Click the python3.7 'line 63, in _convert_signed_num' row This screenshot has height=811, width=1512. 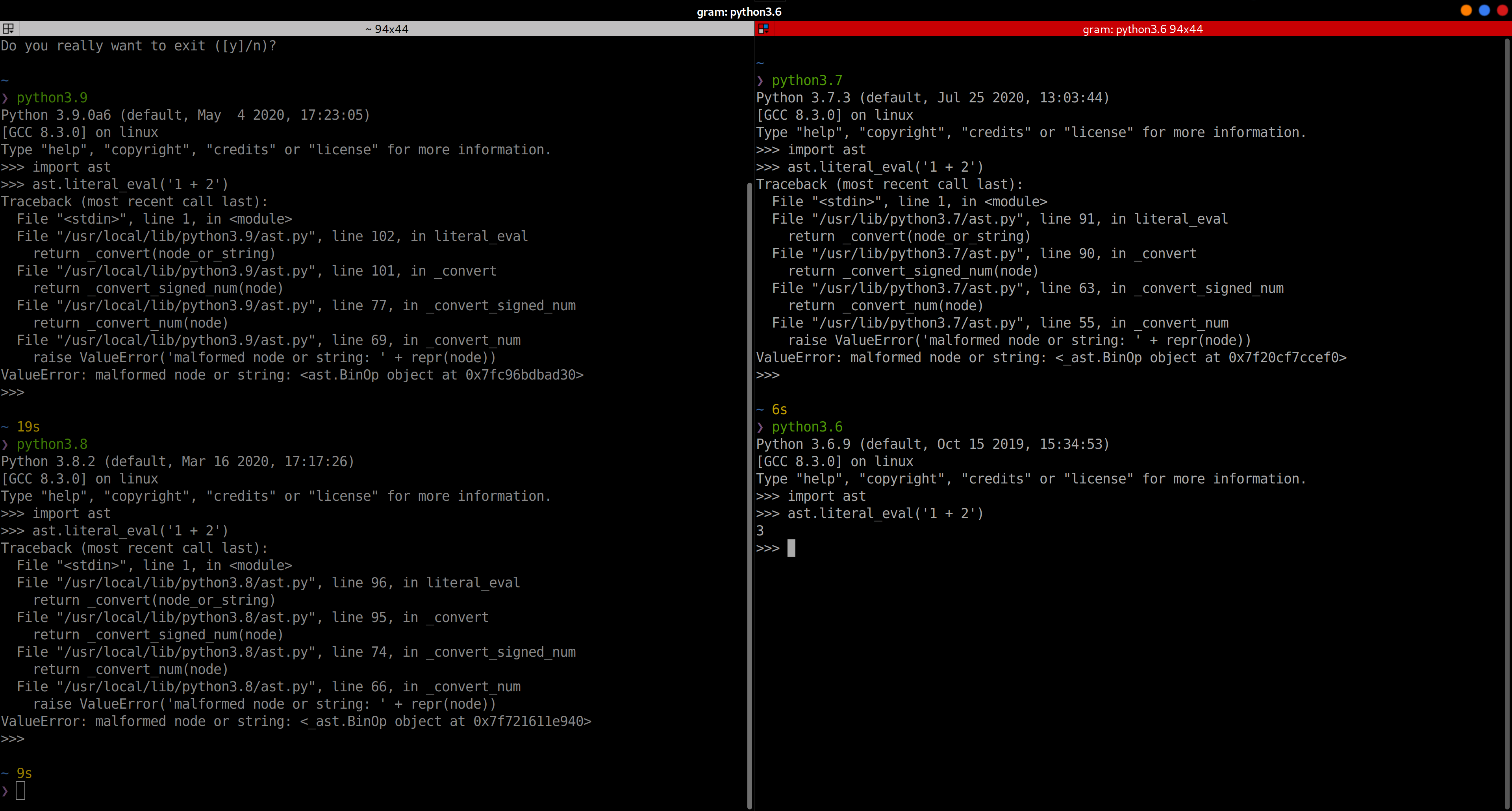tap(1028, 288)
